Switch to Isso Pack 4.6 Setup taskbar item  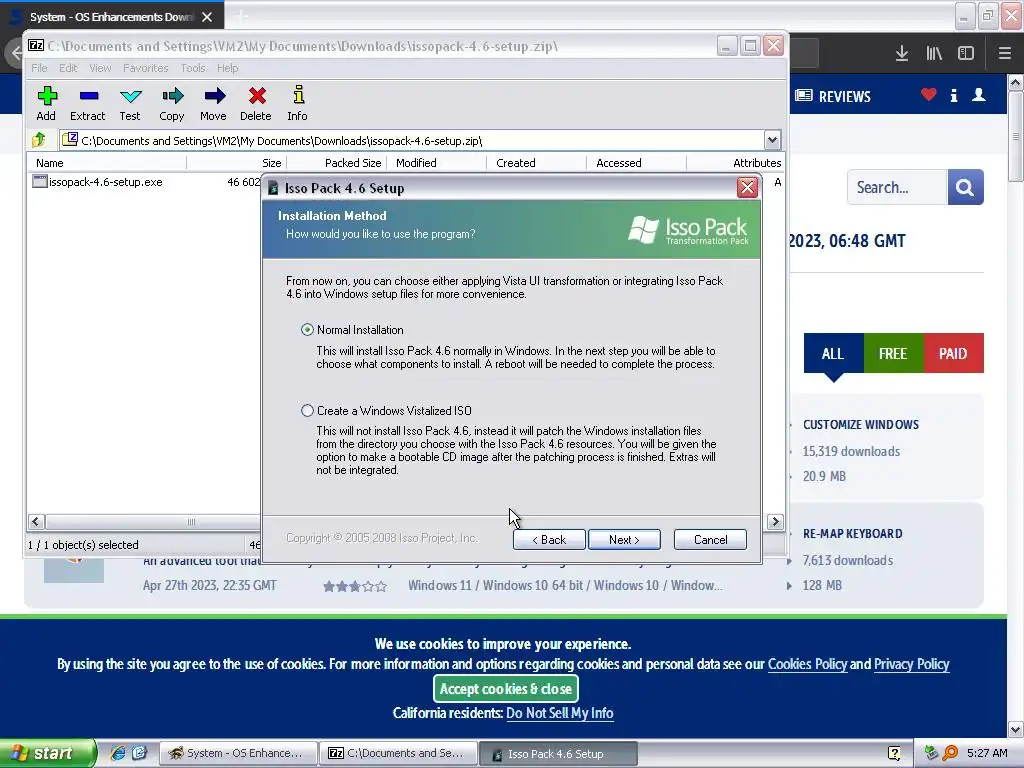558,753
